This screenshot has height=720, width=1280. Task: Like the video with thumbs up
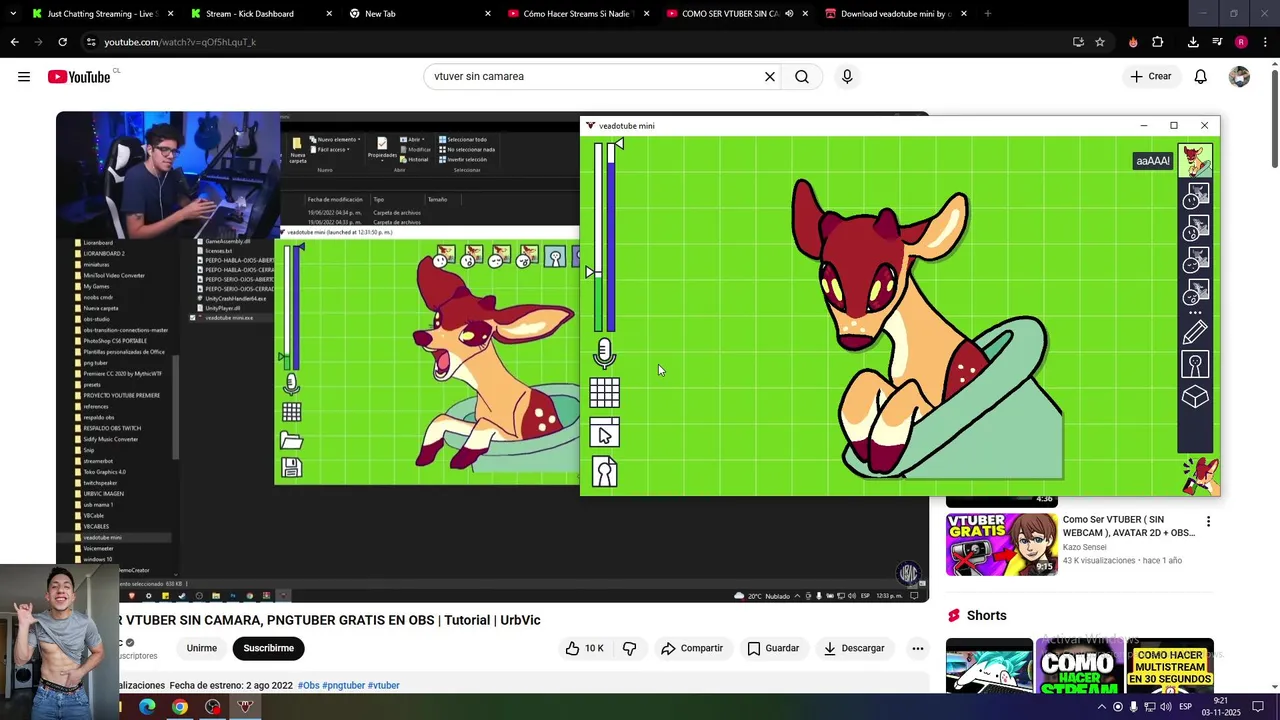tap(584, 648)
